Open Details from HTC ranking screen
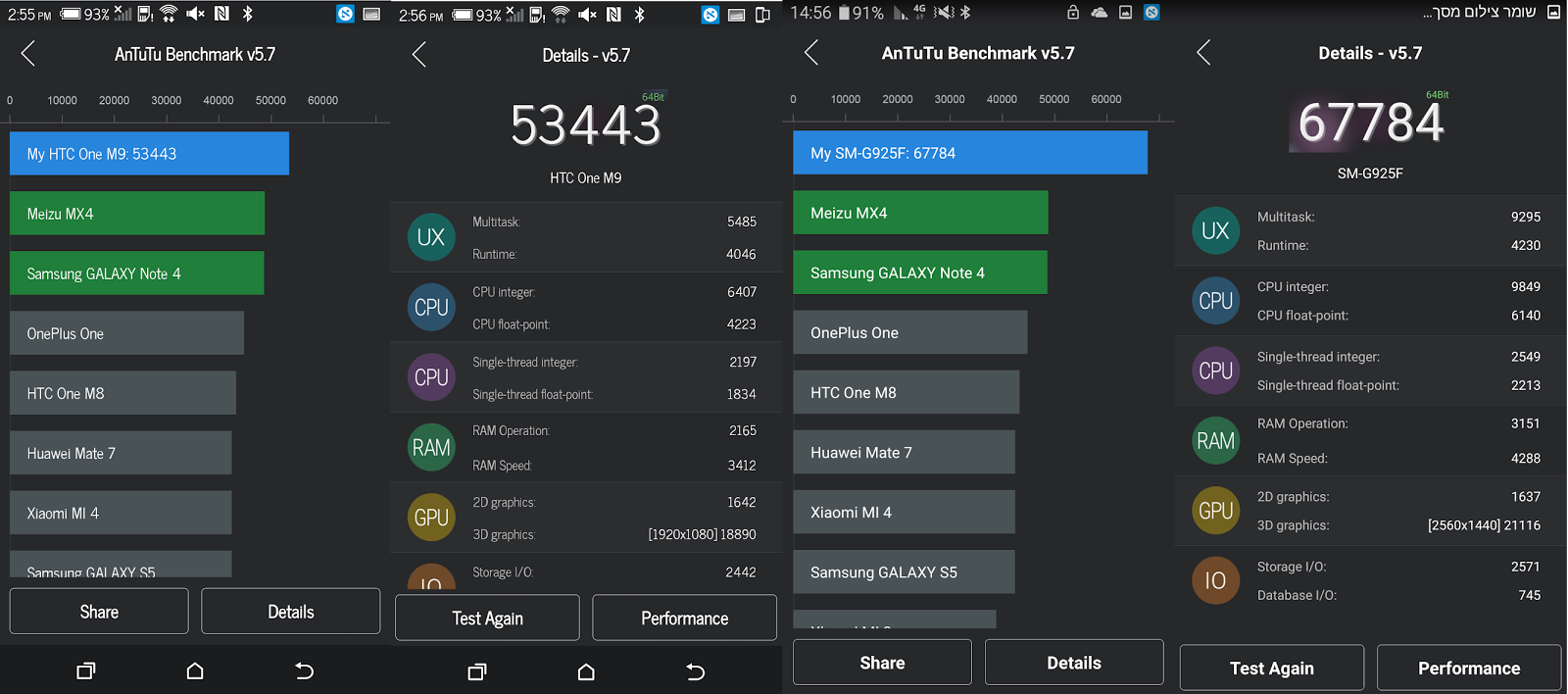The image size is (1568, 694). (x=291, y=612)
